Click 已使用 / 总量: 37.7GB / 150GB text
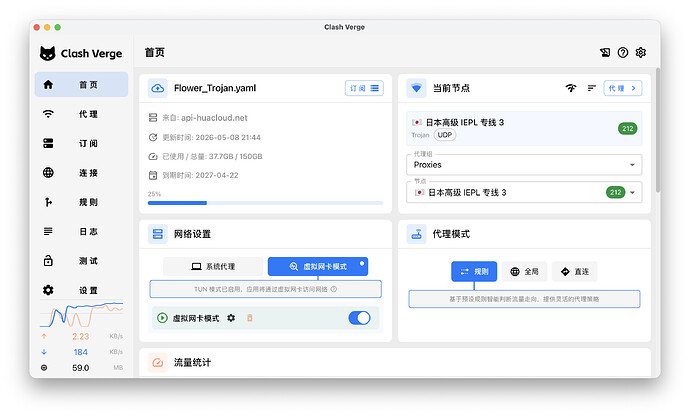 [212, 156]
